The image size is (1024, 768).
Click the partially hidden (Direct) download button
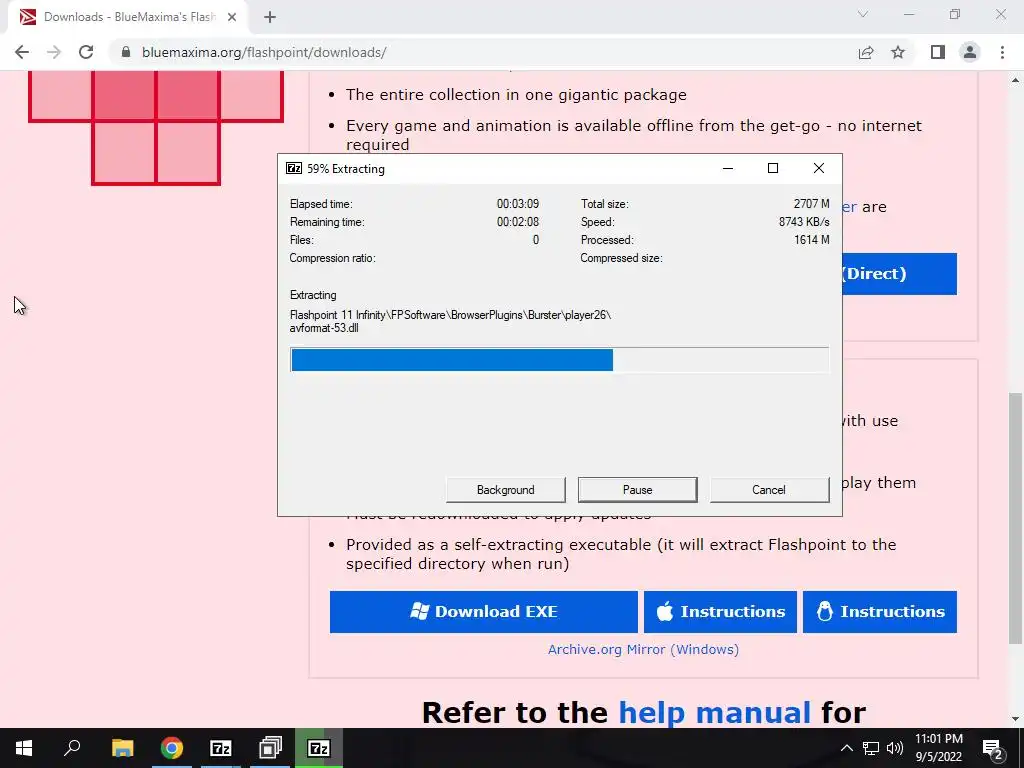(899, 274)
